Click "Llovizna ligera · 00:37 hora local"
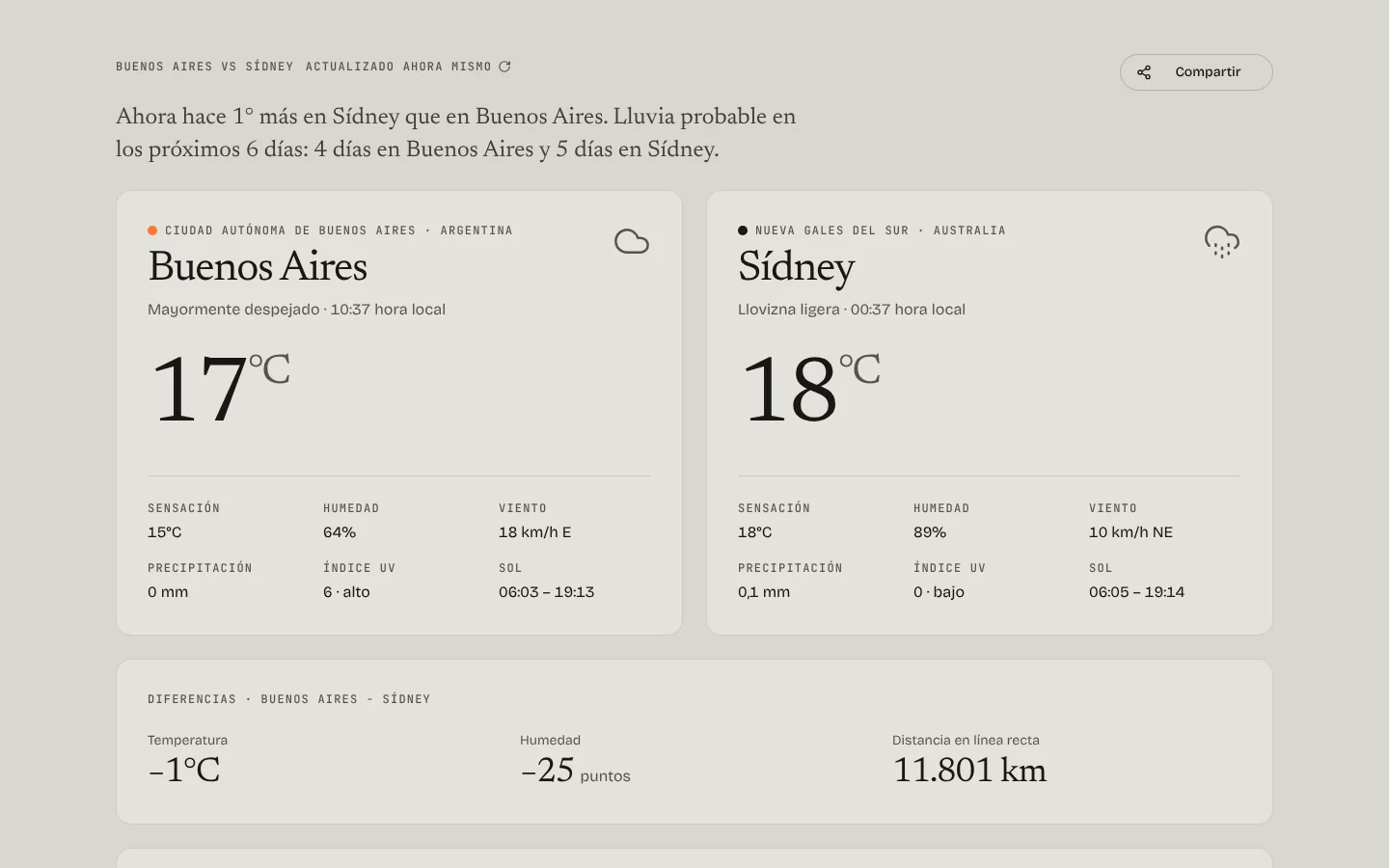1389x868 pixels. tap(852, 310)
